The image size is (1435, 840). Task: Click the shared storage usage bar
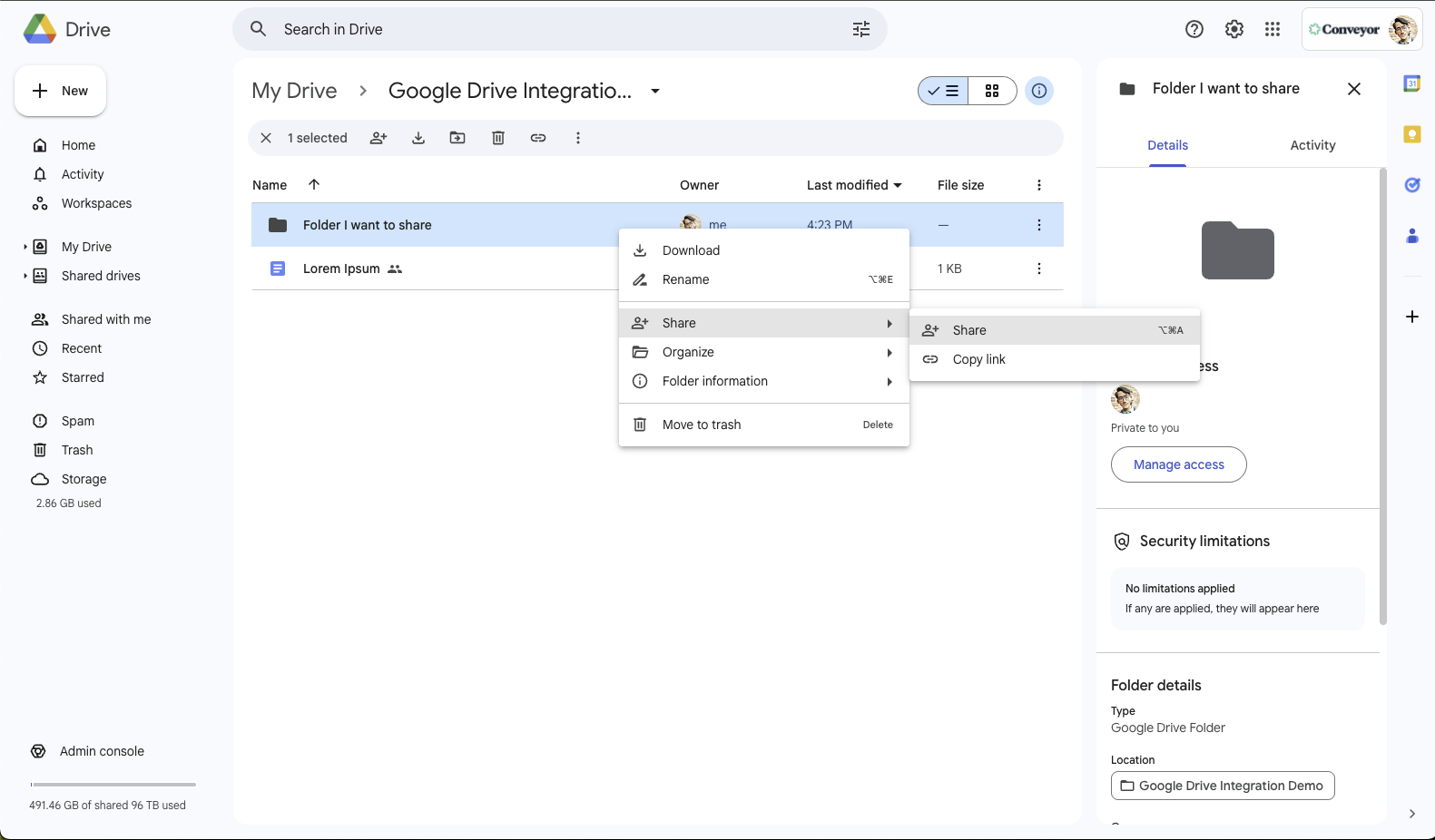(113, 784)
